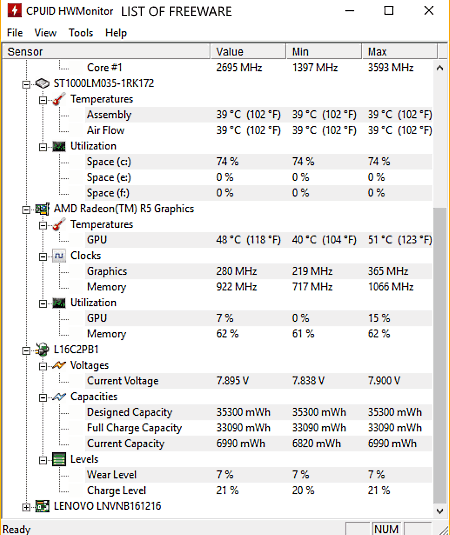Open the Tools menu
450x535 pixels.
point(81,33)
